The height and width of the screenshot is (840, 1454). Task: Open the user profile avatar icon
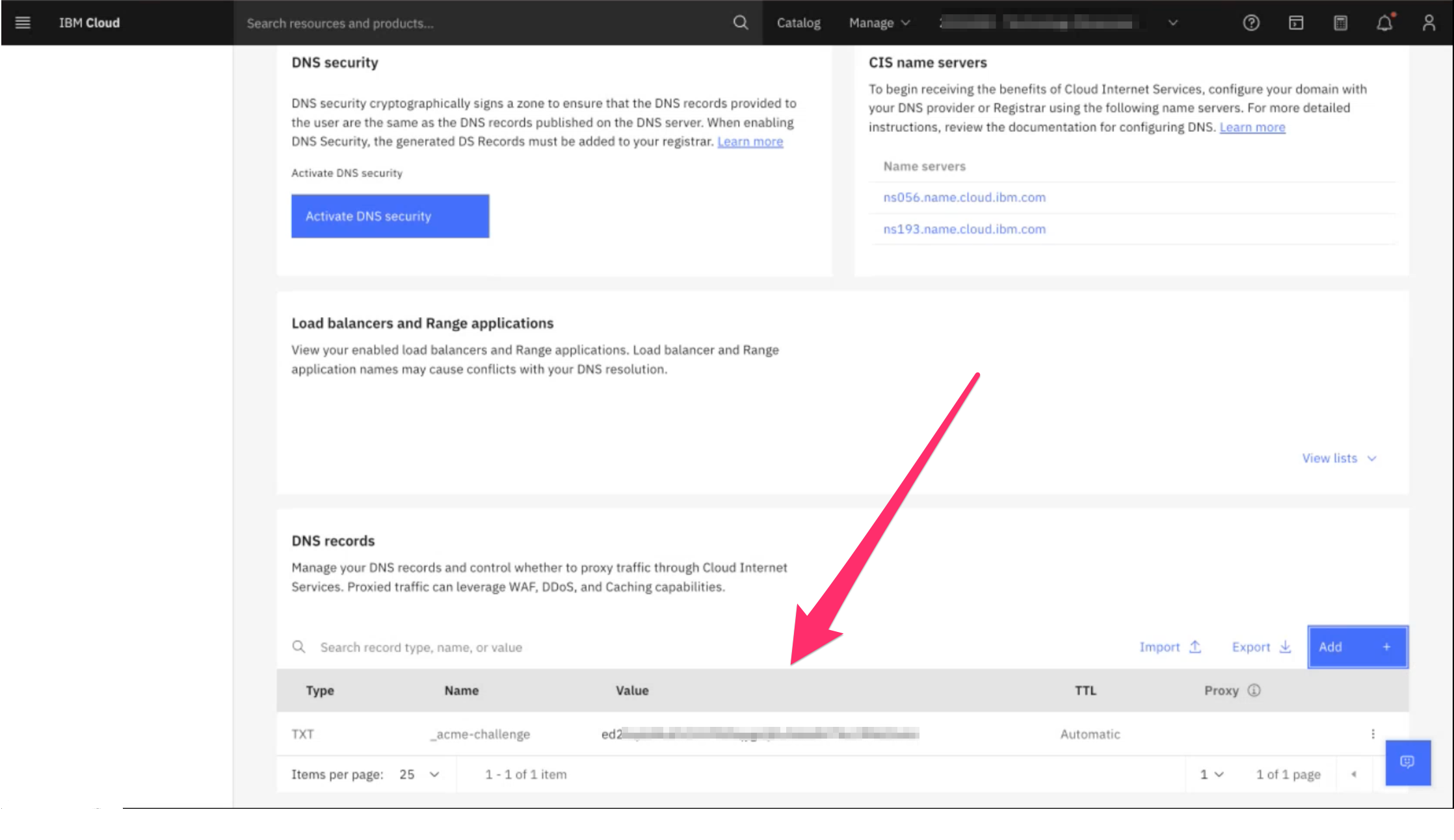(x=1429, y=23)
